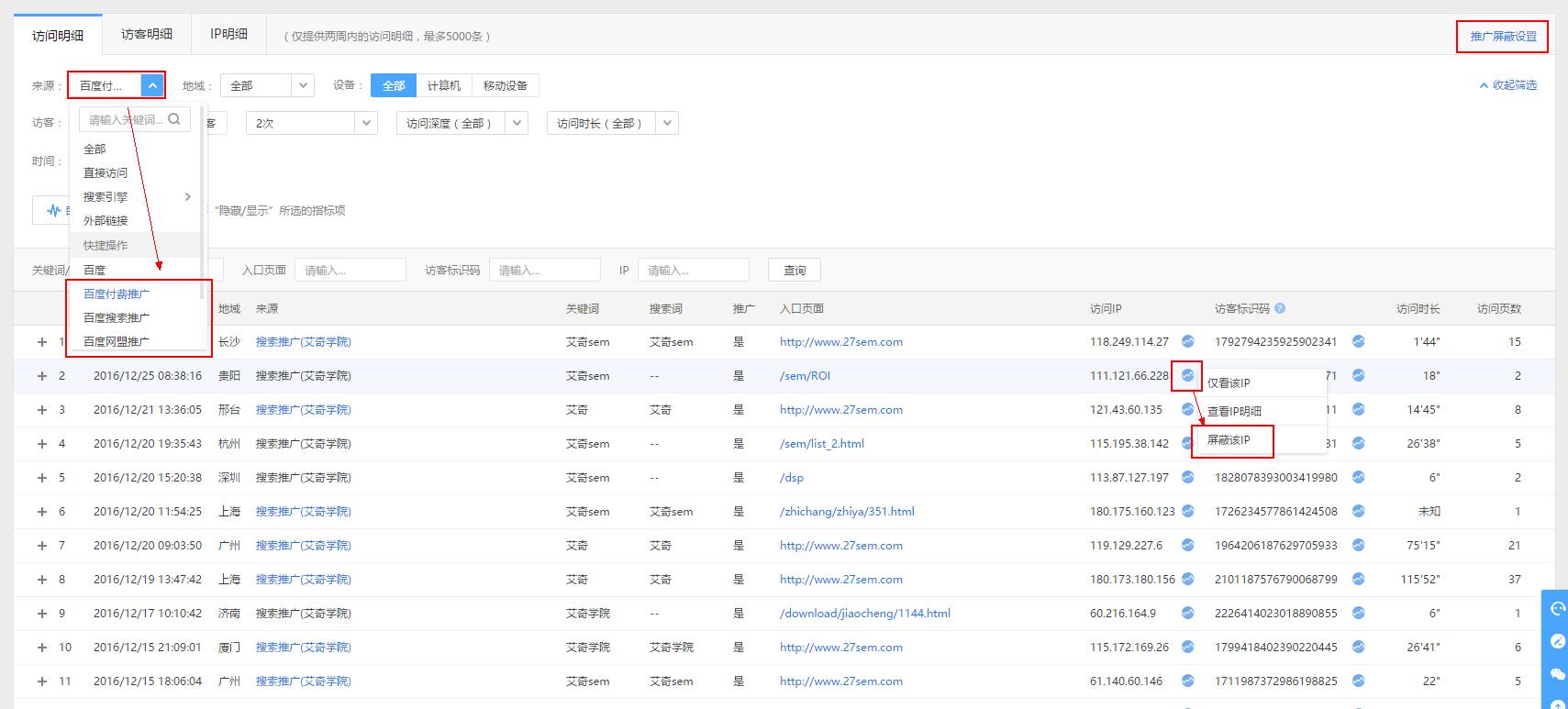Switch to the 访客明细 tab

pos(147,34)
